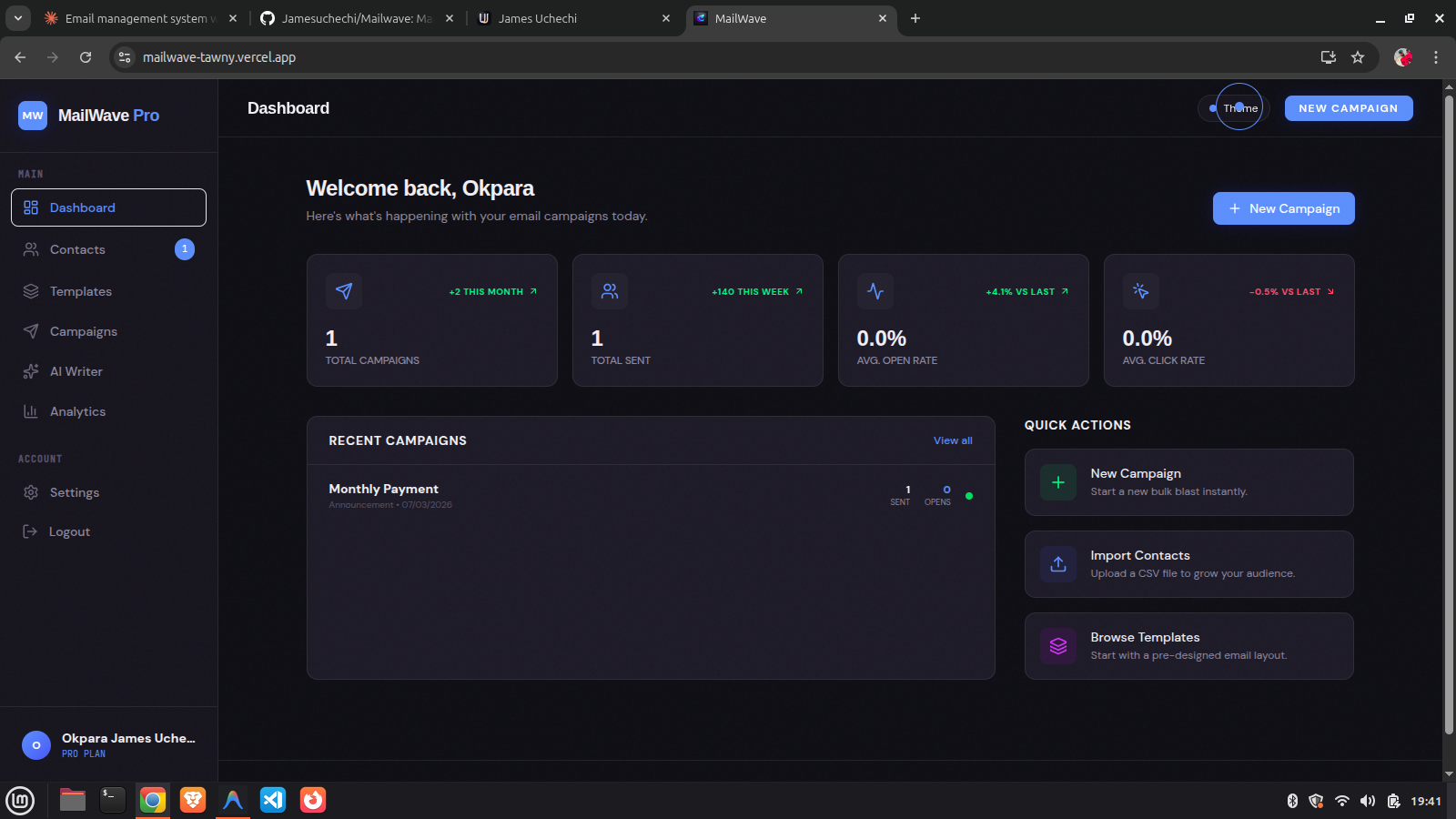
Task: Launch VS Code from the taskbar
Action: point(273,800)
